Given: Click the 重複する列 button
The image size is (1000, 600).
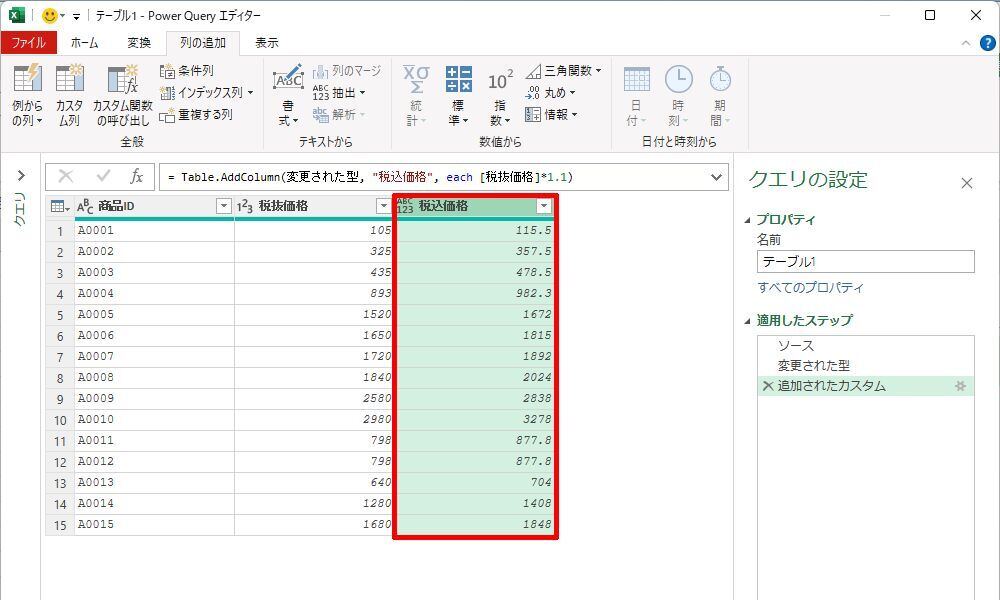Looking at the screenshot, I should [x=196, y=115].
